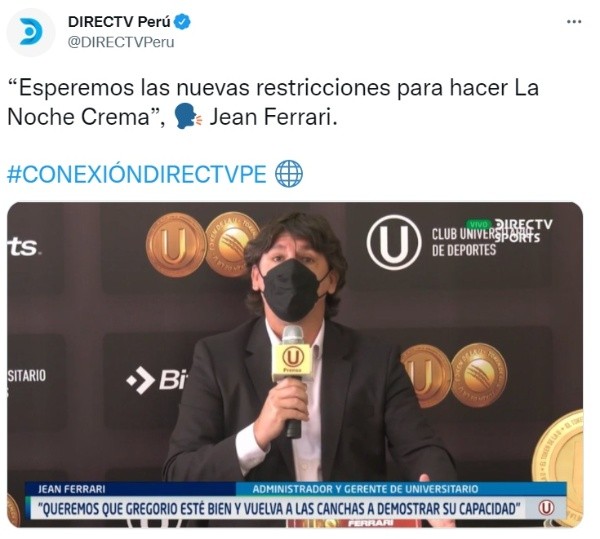Open the DIRECTV Perú account name
This screenshot has height=539, width=600.
(119, 22)
